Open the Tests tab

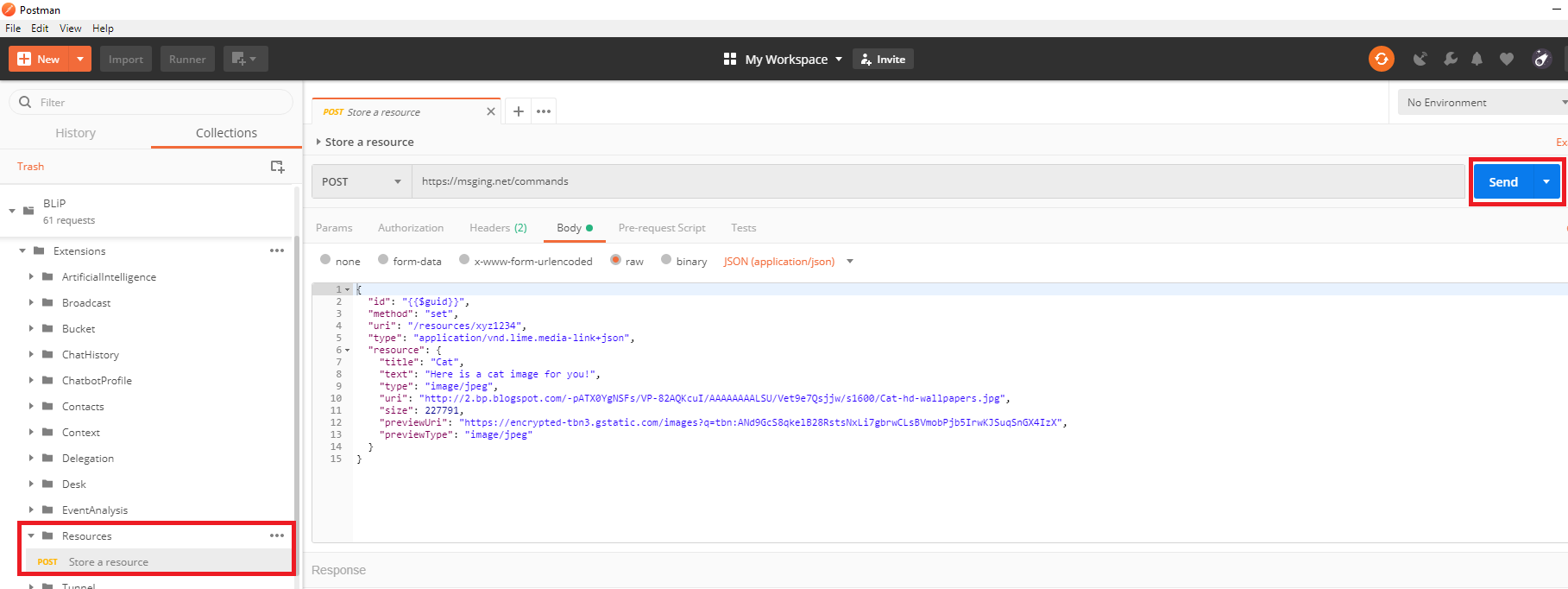[743, 228]
